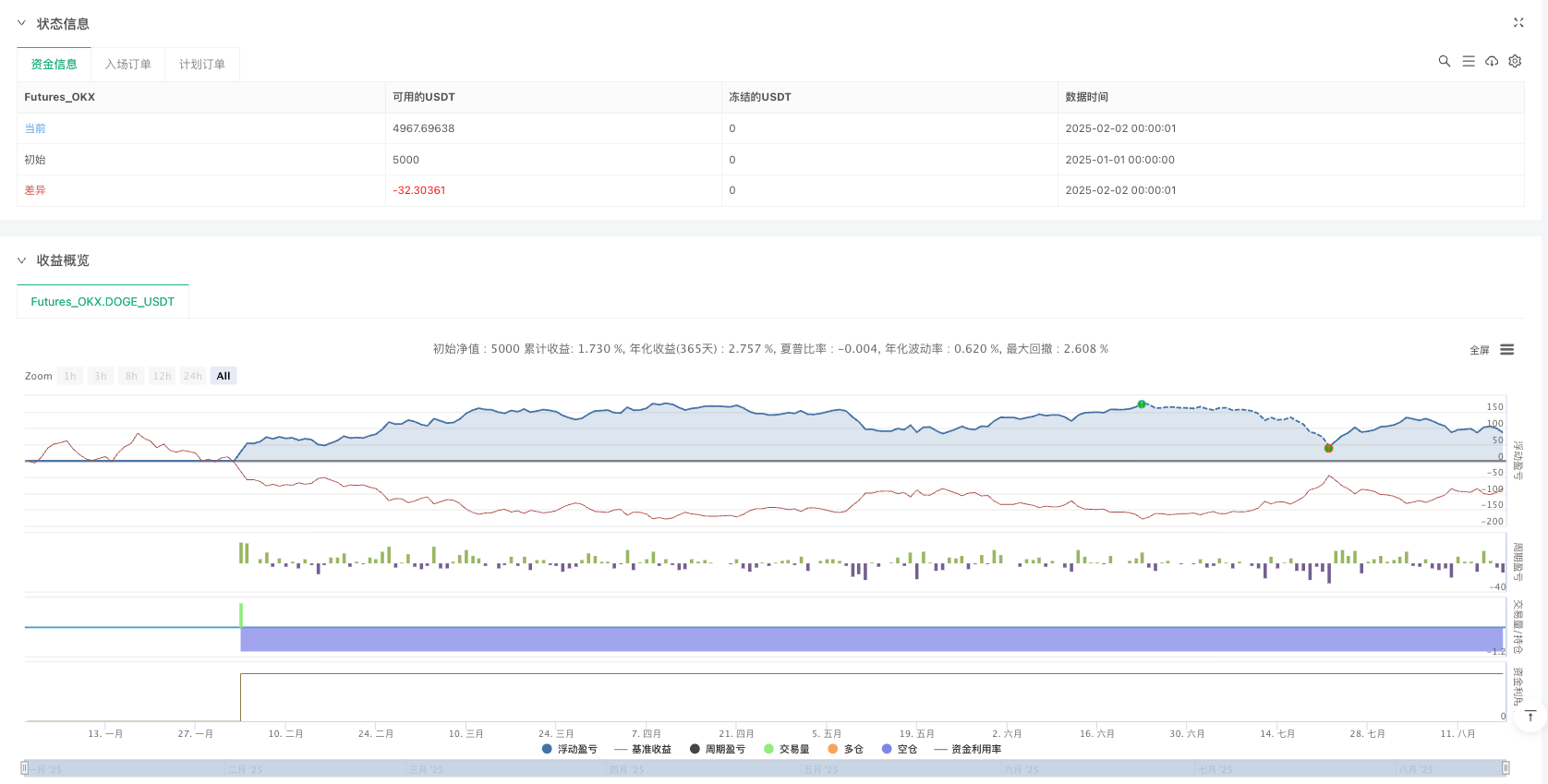Click the search magnifier icon
Screen dimensions: 1548x784
pos(1445,61)
